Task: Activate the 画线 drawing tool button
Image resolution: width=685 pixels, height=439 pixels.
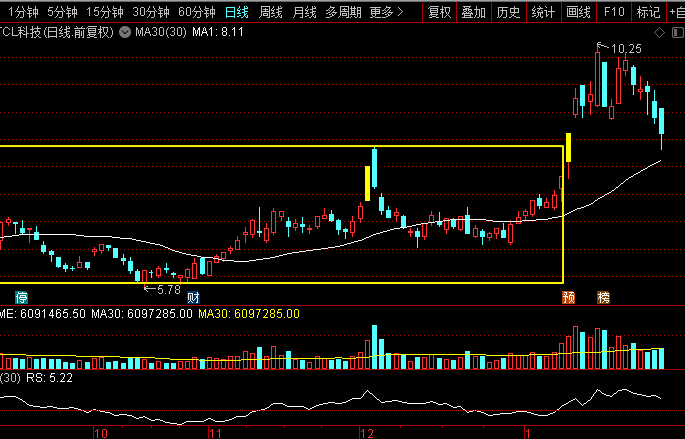Action: click(578, 12)
